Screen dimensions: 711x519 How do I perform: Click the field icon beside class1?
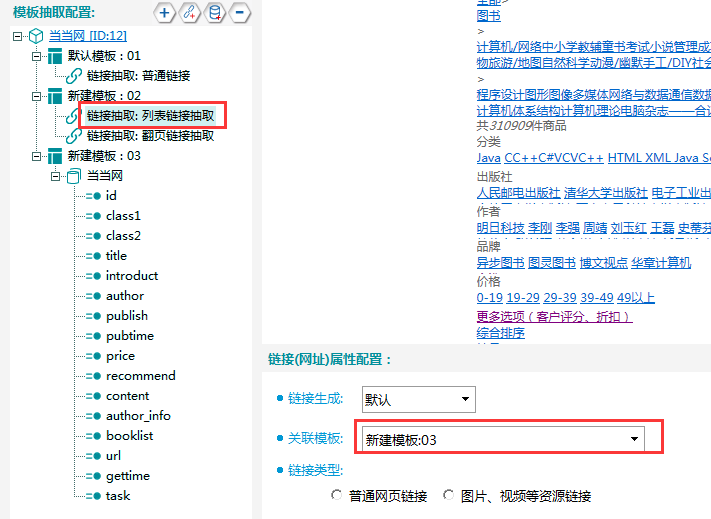(93, 216)
